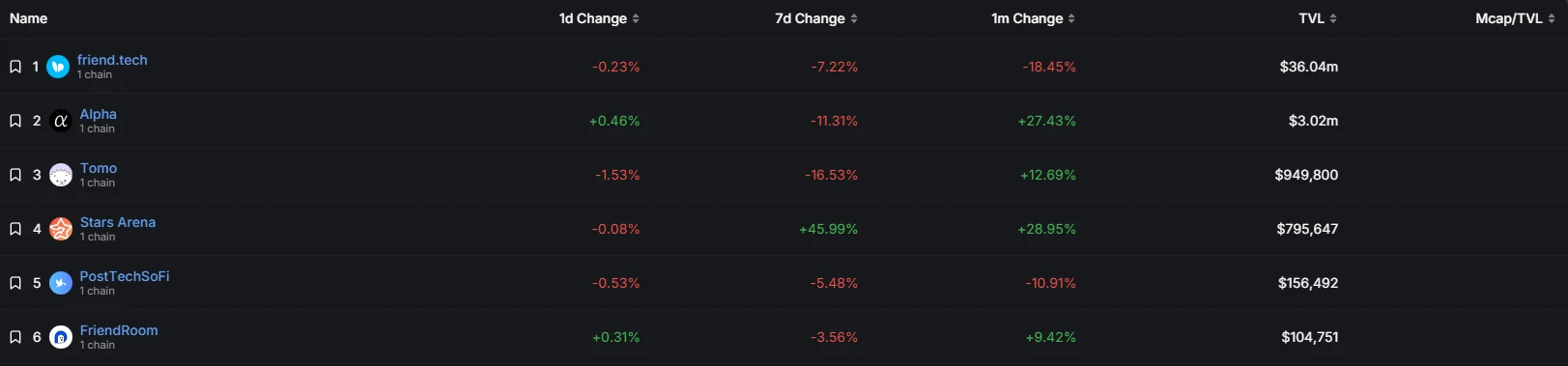Sort table by 1m Change
Screen dimensions: 1568x366
[1033, 18]
